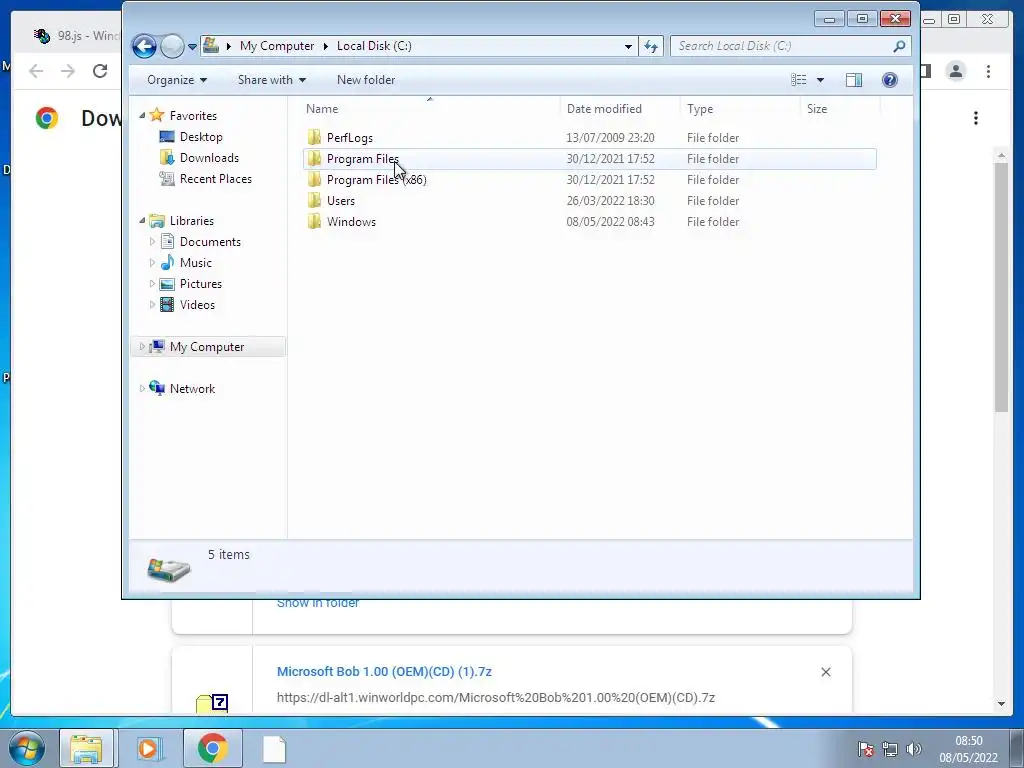
Task: Open the Music library
Action: coord(196,263)
